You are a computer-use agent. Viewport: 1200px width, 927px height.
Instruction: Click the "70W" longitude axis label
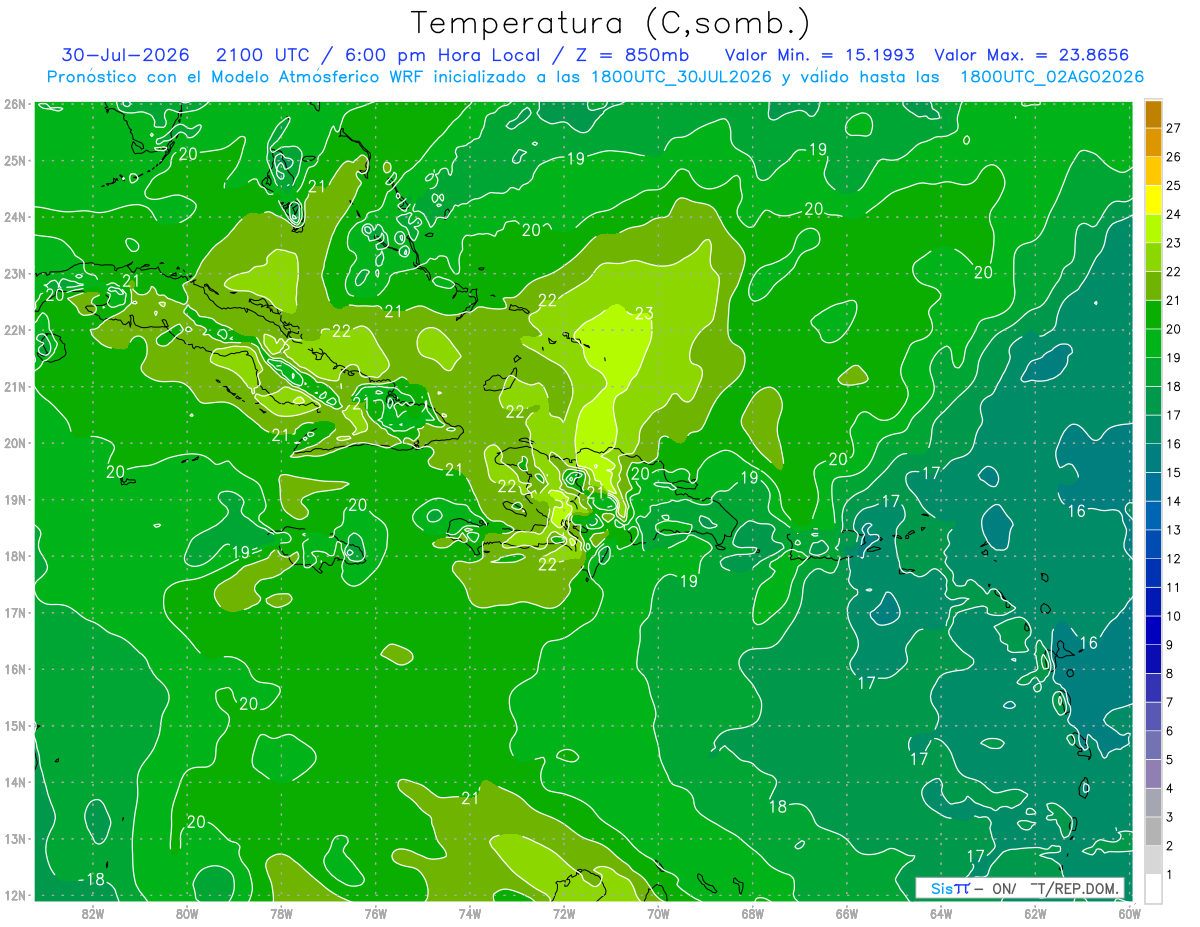click(x=658, y=912)
